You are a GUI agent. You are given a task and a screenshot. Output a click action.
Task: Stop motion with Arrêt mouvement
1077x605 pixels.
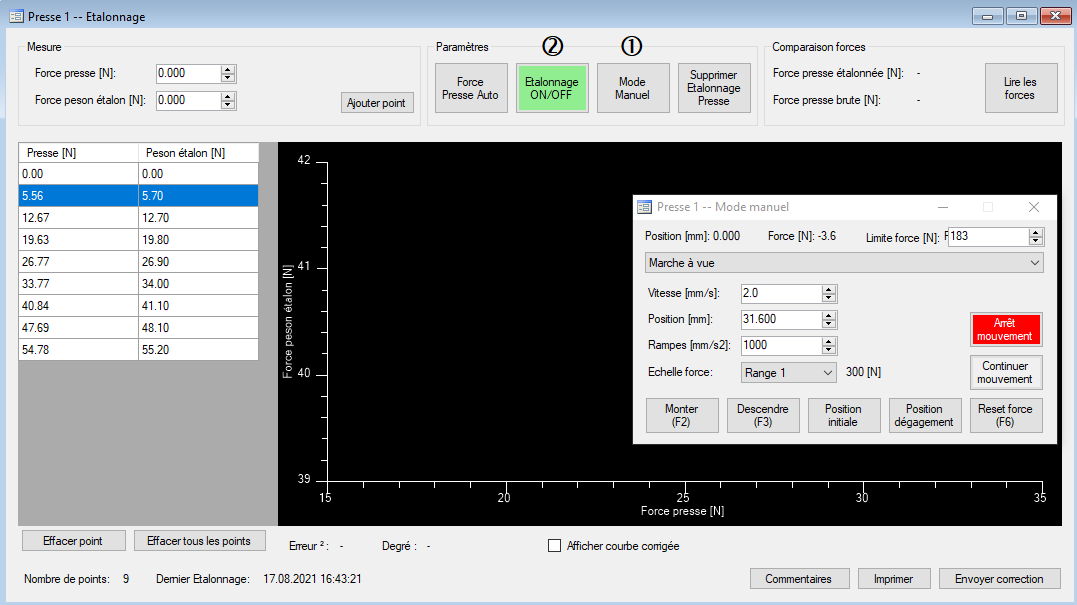point(1006,329)
